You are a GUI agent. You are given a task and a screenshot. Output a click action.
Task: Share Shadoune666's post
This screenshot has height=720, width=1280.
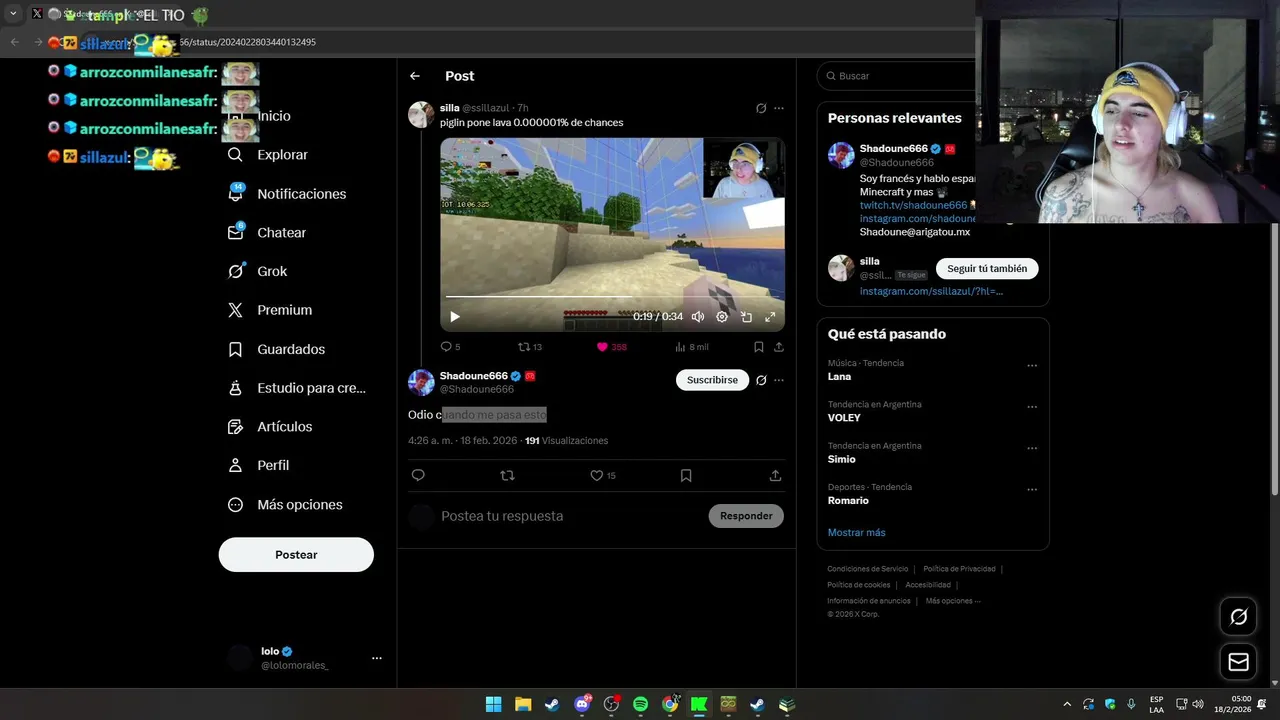775,476
